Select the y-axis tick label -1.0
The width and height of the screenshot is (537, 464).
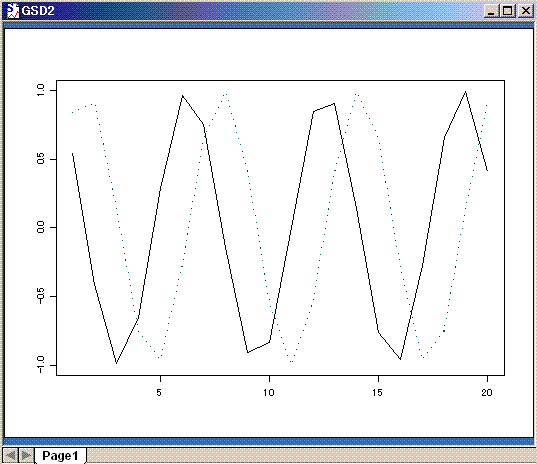(41, 364)
